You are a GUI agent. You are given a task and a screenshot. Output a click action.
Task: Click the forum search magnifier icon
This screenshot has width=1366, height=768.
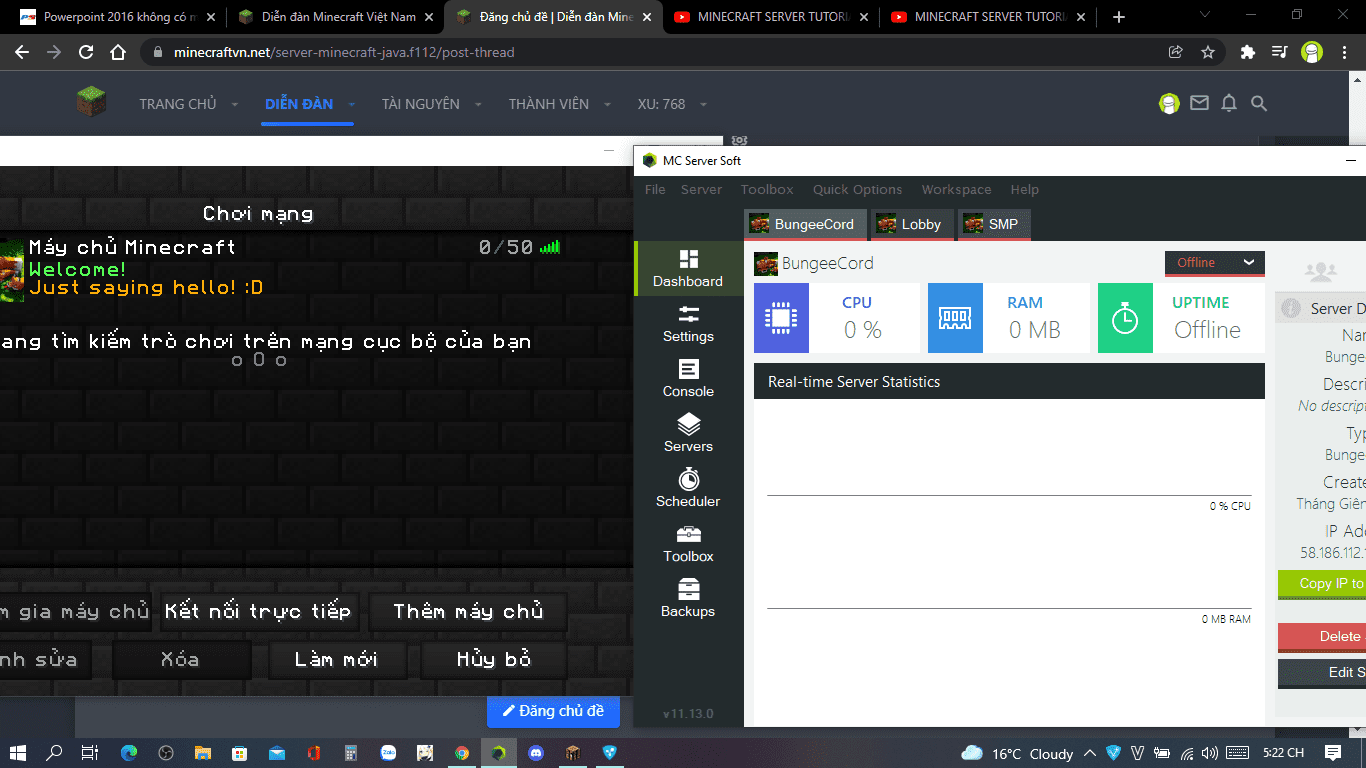pyautogui.click(x=1259, y=103)
